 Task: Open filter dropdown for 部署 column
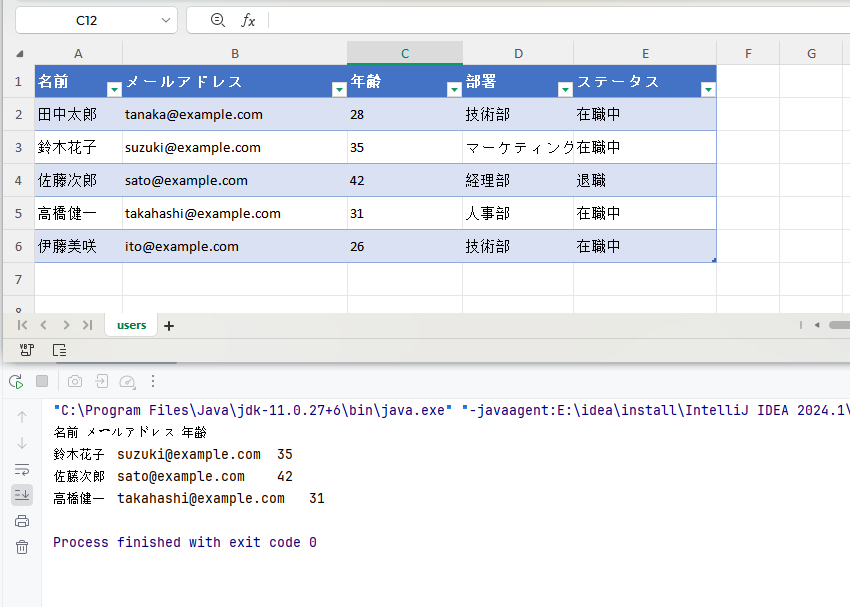point(565,89)
